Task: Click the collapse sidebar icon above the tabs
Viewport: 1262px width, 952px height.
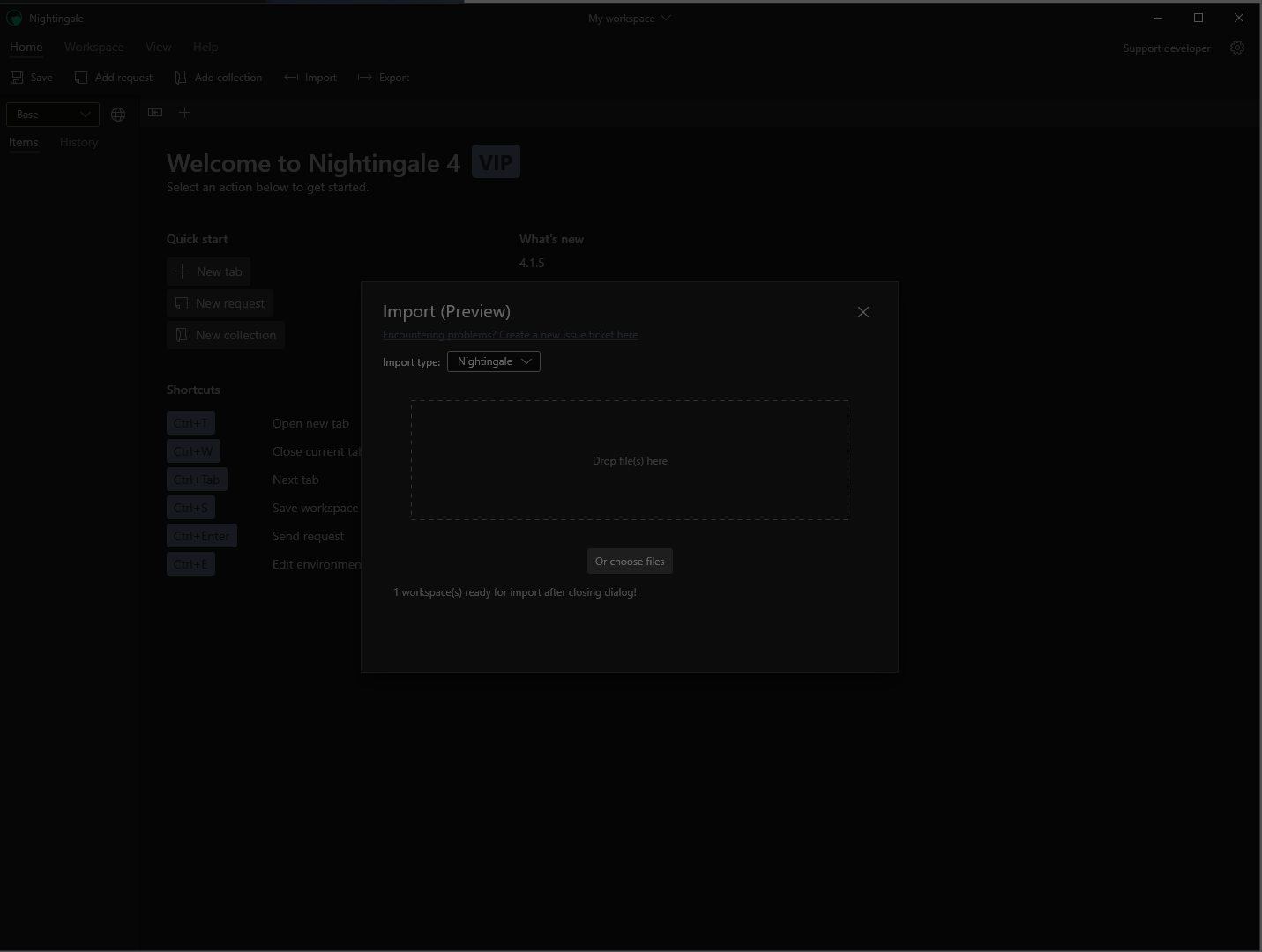Action: (155, 113)
